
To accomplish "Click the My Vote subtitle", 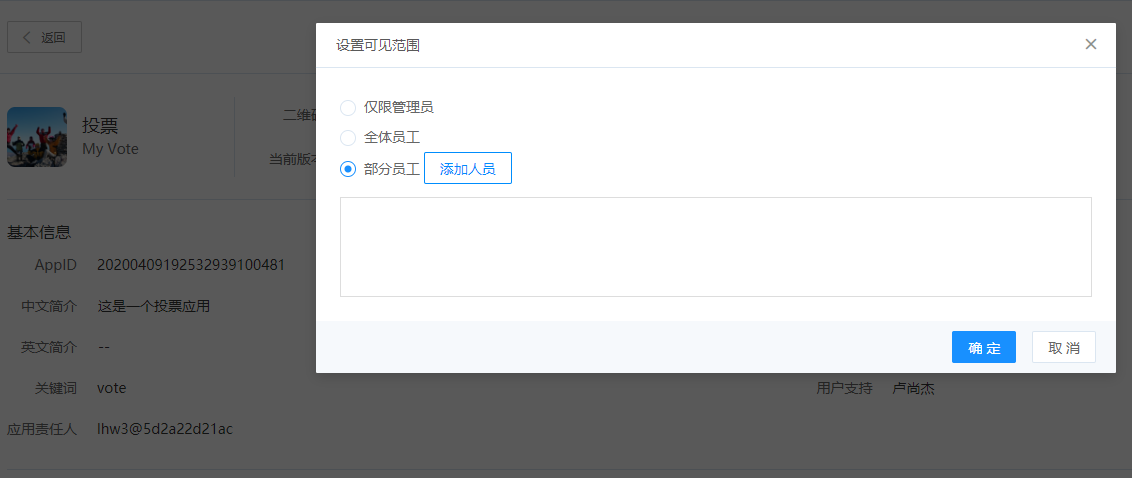I will point(110,149).
